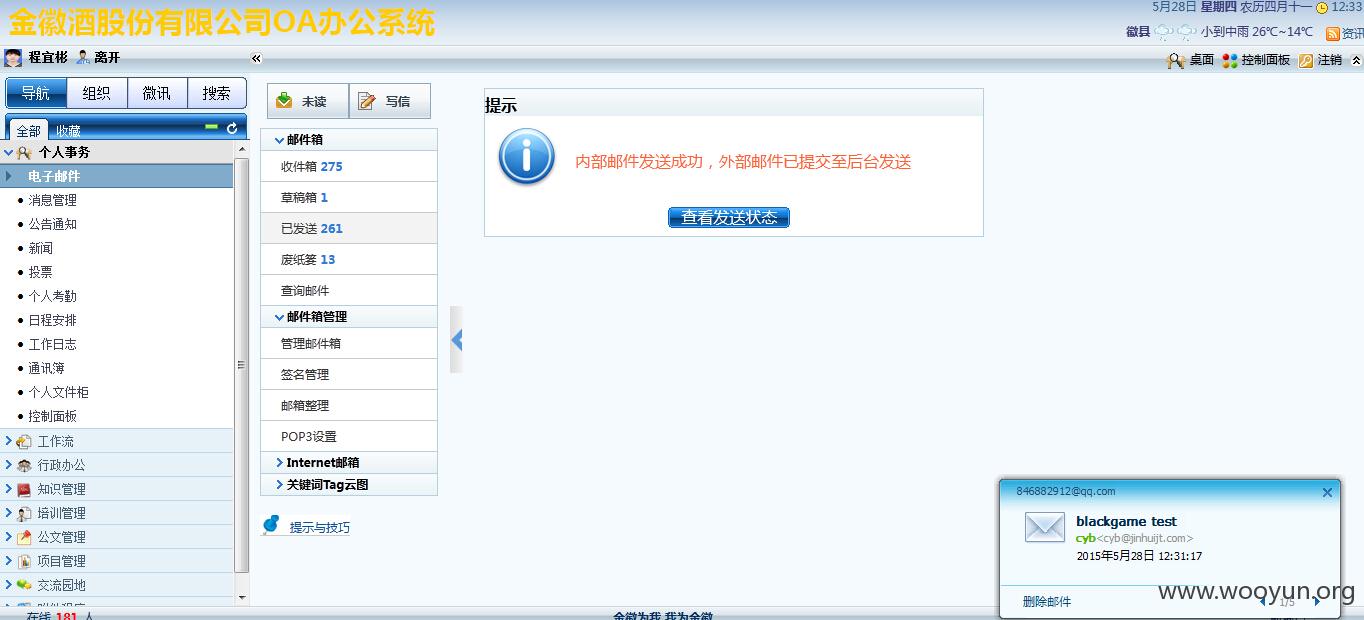Open the 提示与技巧 link
This screenshot has width=1364, height=620.
point(319,527)
